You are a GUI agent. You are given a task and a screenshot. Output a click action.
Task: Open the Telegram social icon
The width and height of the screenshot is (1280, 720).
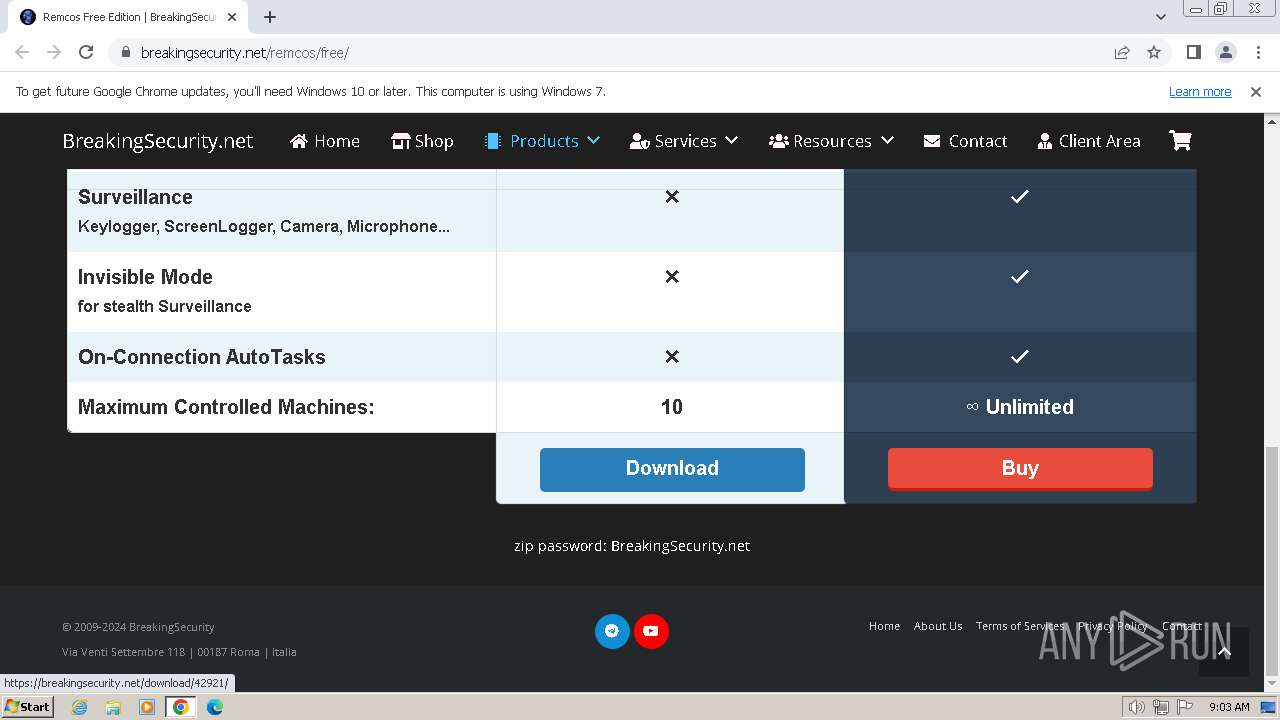click(x=612, y=631)
